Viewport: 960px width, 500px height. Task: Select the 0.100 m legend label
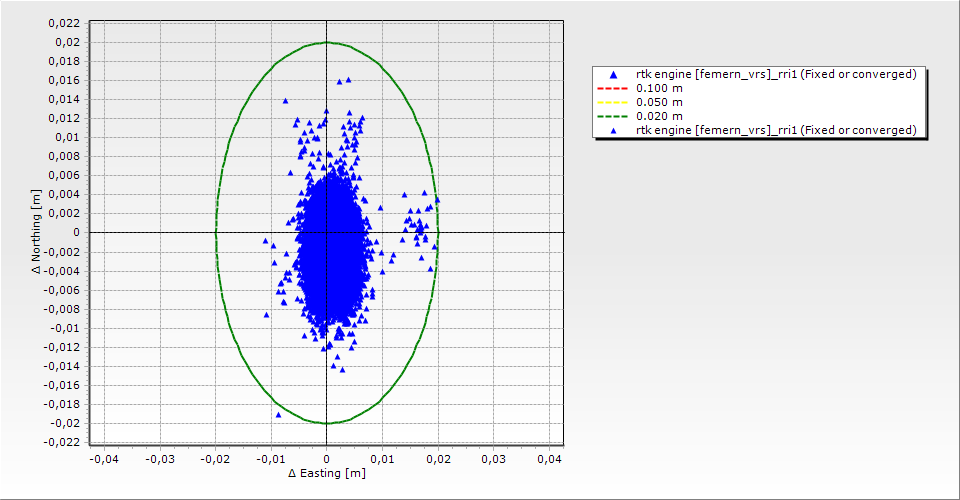click(660, 88)
